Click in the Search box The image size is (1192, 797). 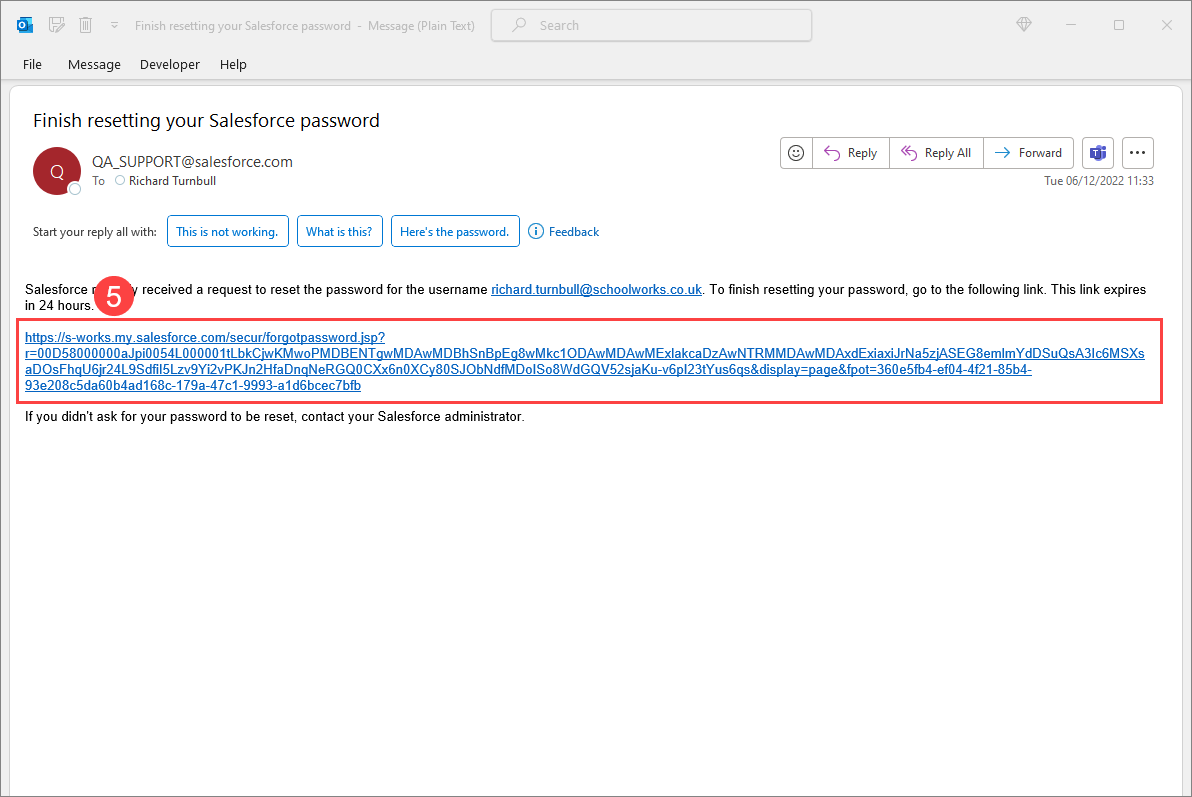(x=650, y=25)
